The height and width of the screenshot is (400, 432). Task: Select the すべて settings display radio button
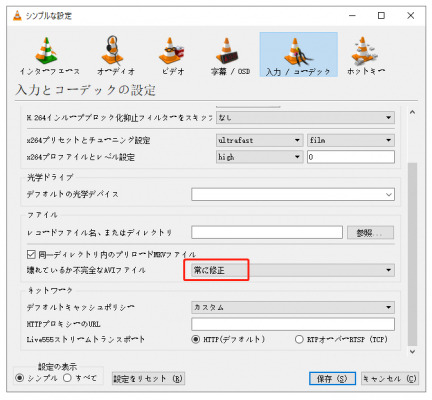click(67, 378)
